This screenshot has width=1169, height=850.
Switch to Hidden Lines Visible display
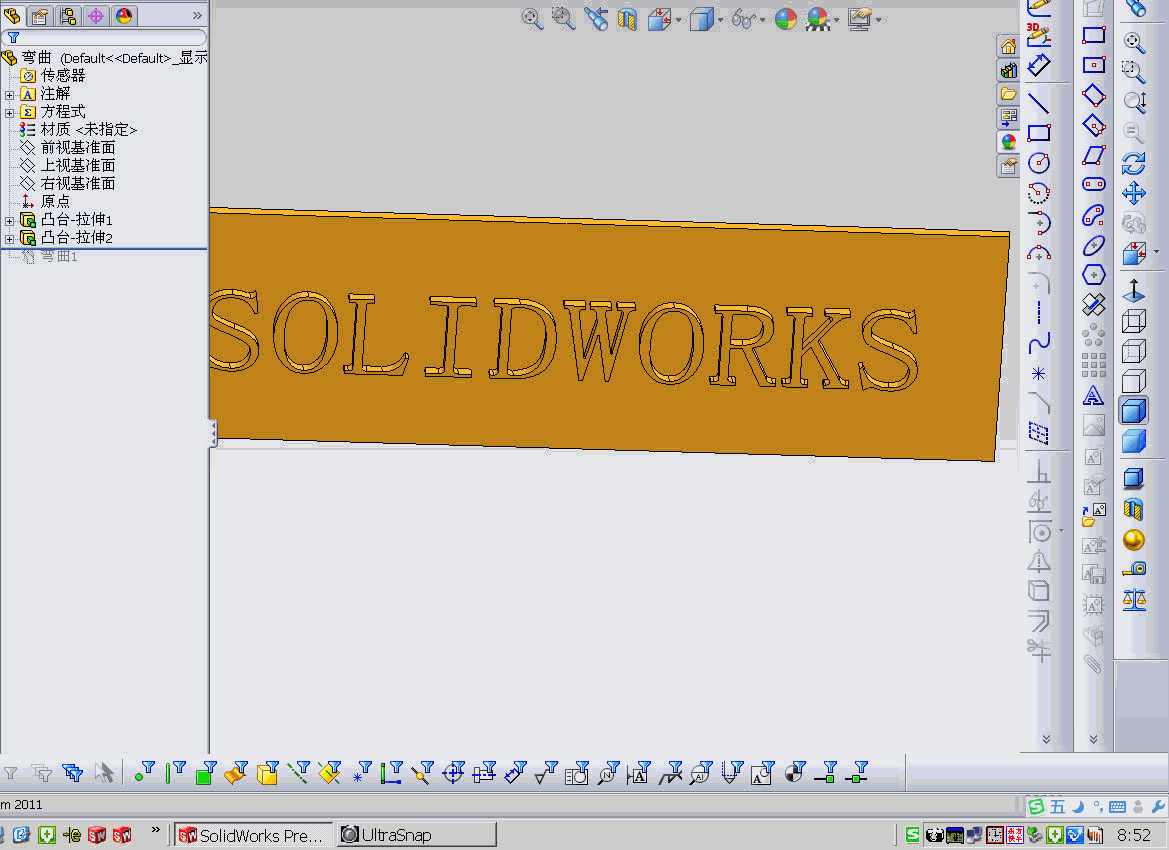point(1134,350)
